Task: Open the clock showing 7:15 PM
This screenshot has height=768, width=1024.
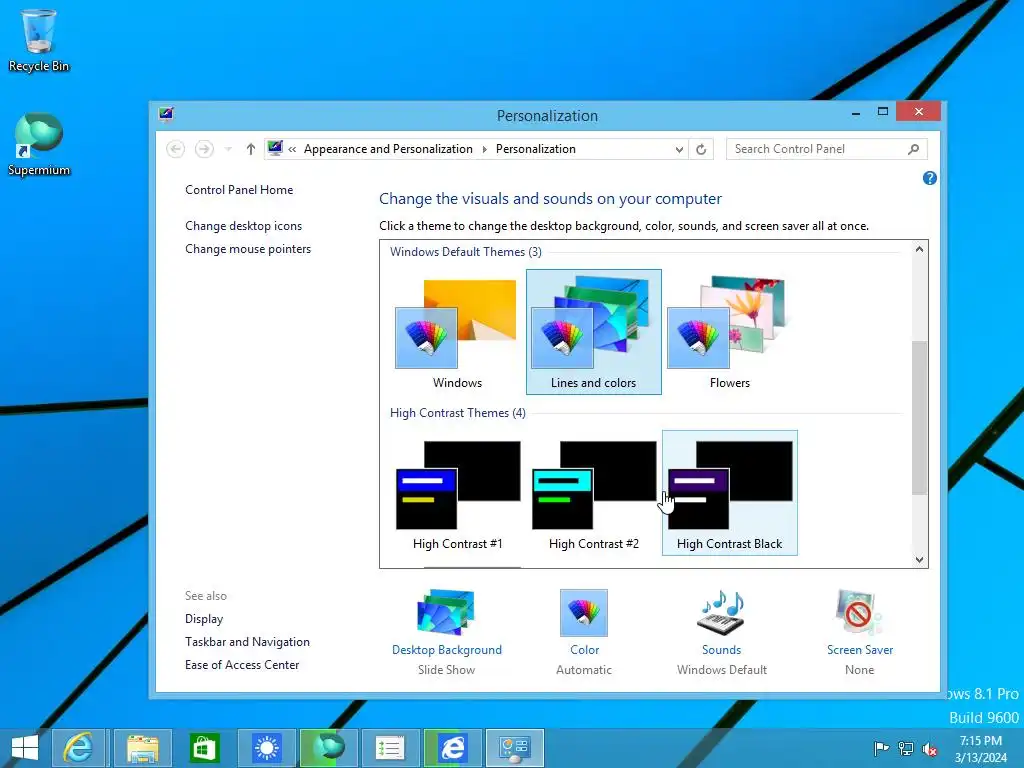Action: [981, 749]
